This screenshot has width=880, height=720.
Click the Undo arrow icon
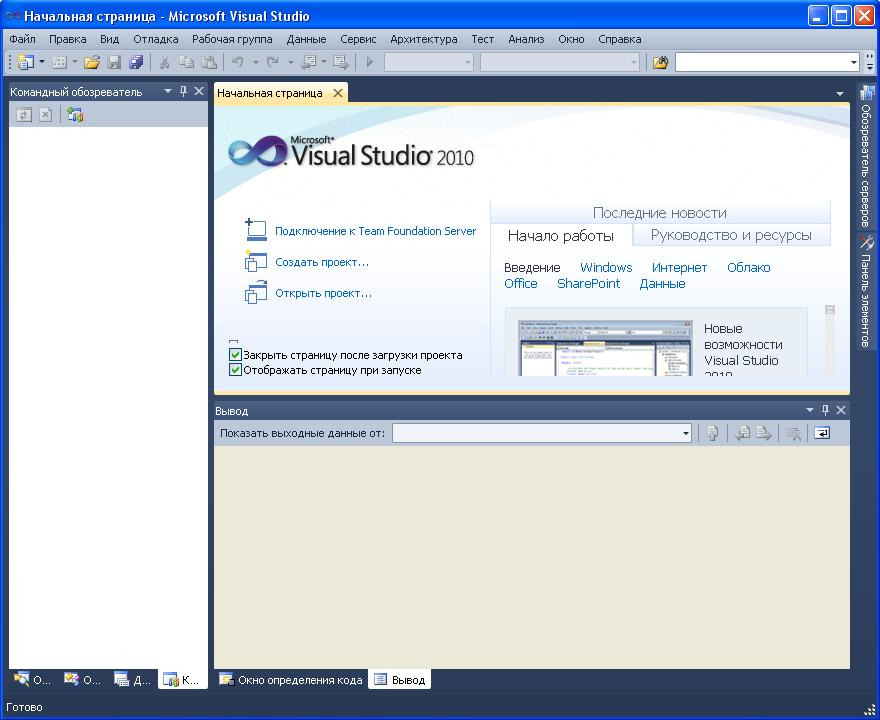[238, 62]
